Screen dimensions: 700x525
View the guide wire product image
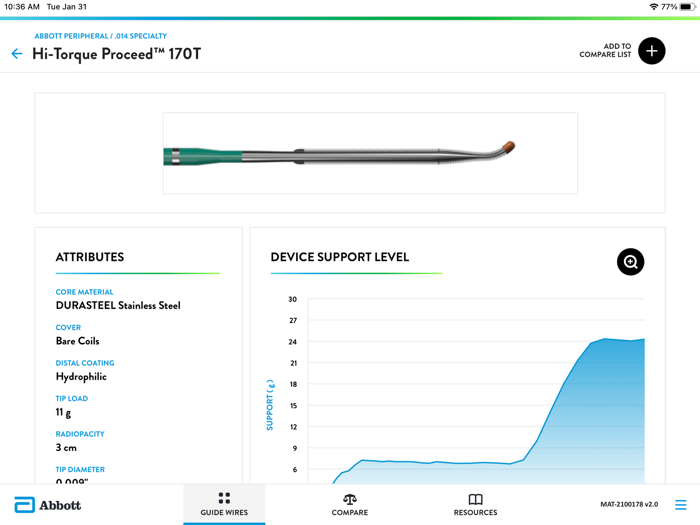[370, 153]
